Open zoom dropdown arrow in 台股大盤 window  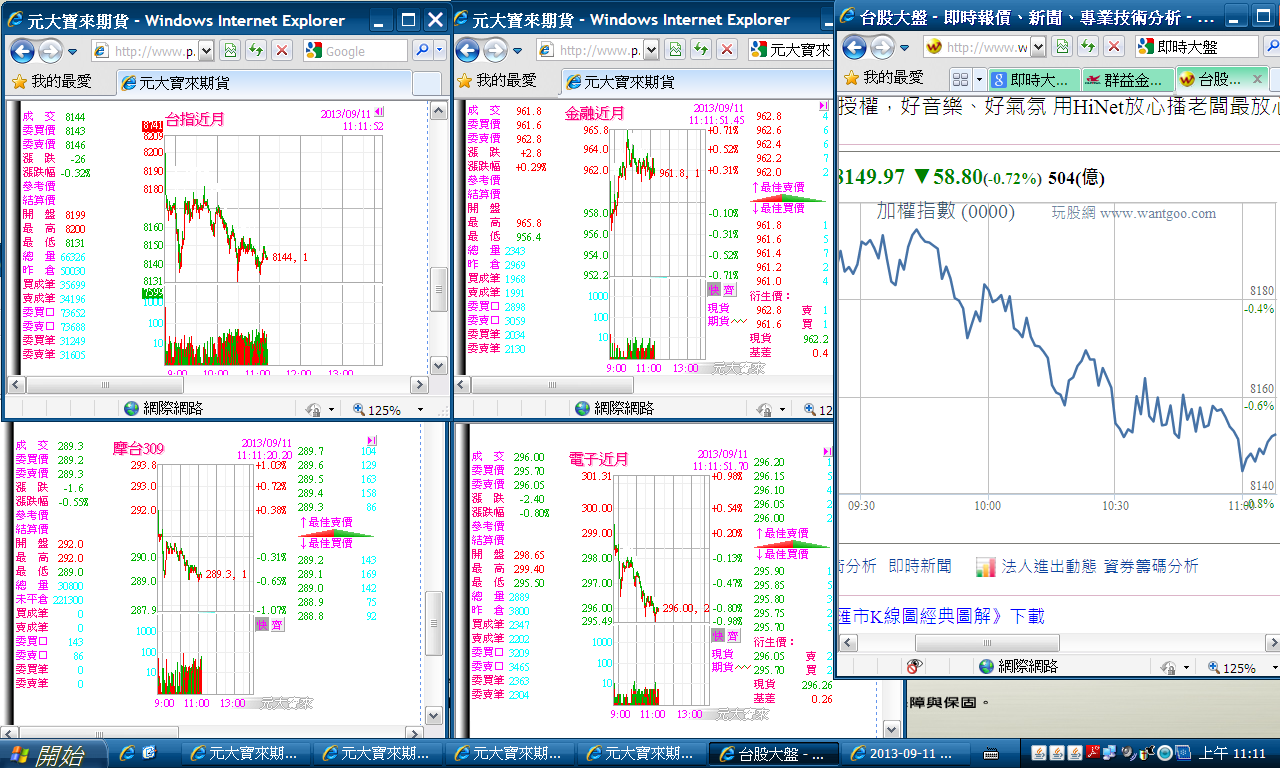[x=1274, y=667]
